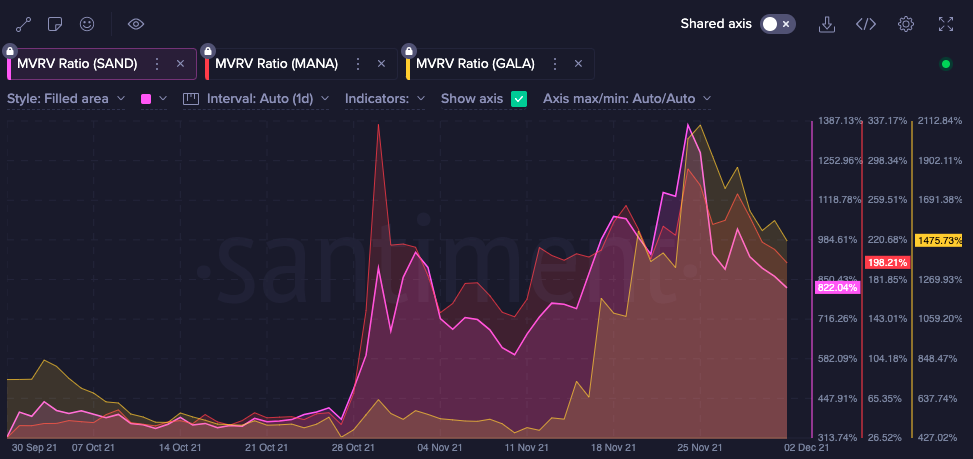This screenshot has height=459, width=973.
Task: Open chart settings gear icon
Action: [906, 24]
